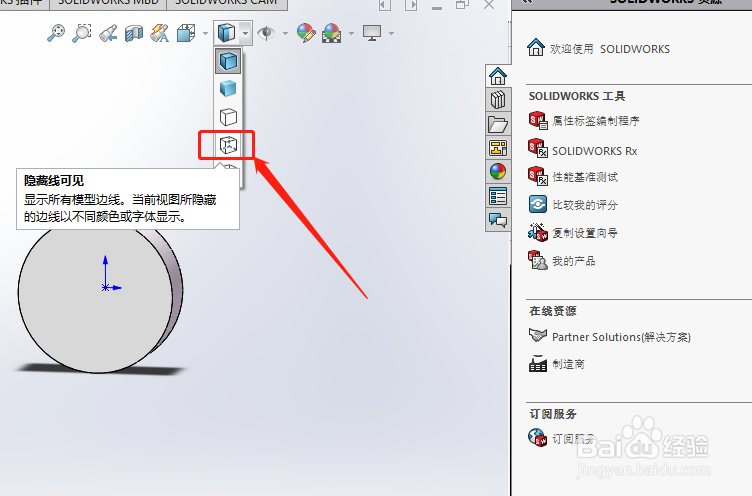Activate the Section View tool
The width and height of the screenshot is (752, 496).
point(134,34)
